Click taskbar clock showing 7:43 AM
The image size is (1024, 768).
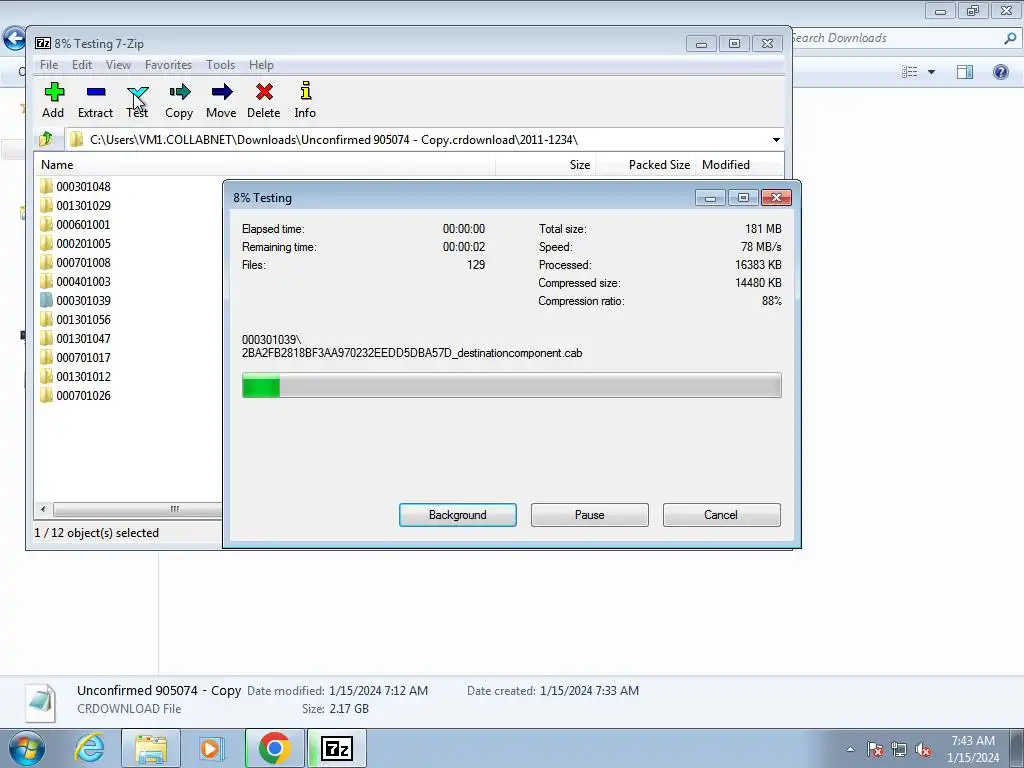point(973,749)
